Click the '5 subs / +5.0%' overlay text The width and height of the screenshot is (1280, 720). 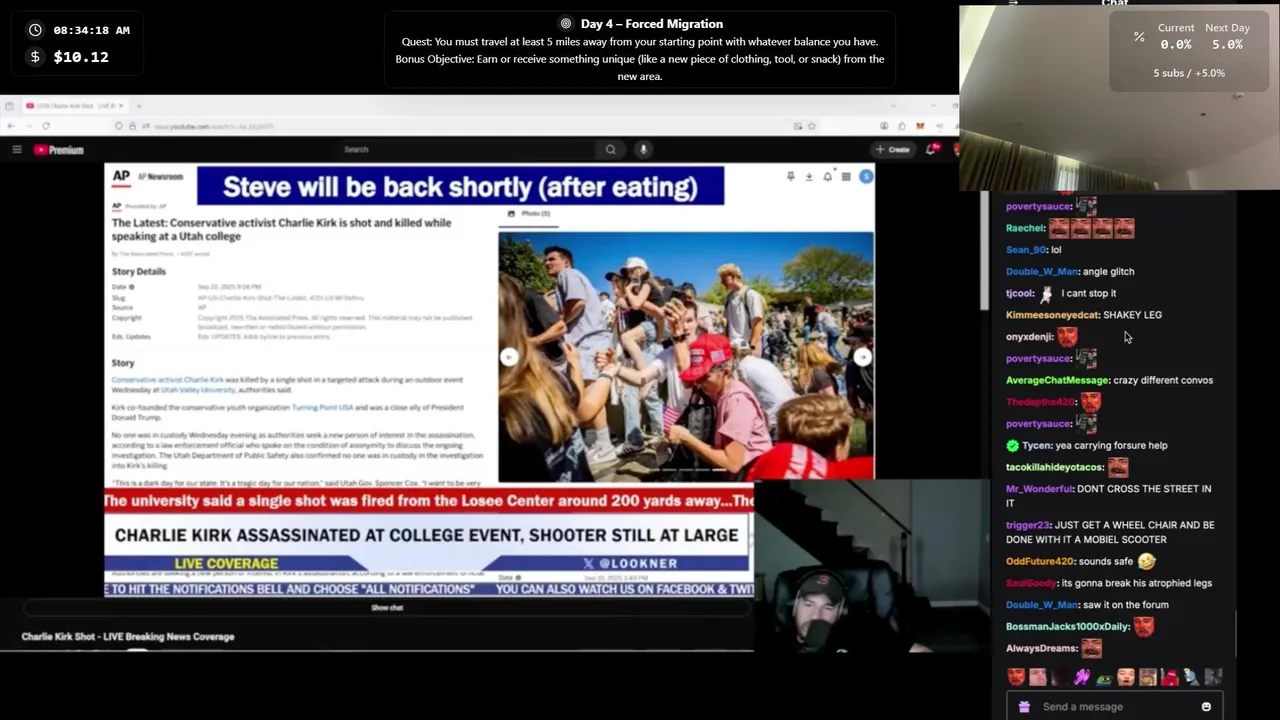pos(1189,73)
